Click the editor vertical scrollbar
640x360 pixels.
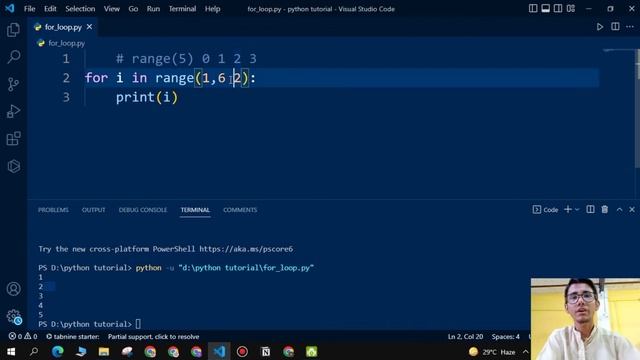coord(637,108)
